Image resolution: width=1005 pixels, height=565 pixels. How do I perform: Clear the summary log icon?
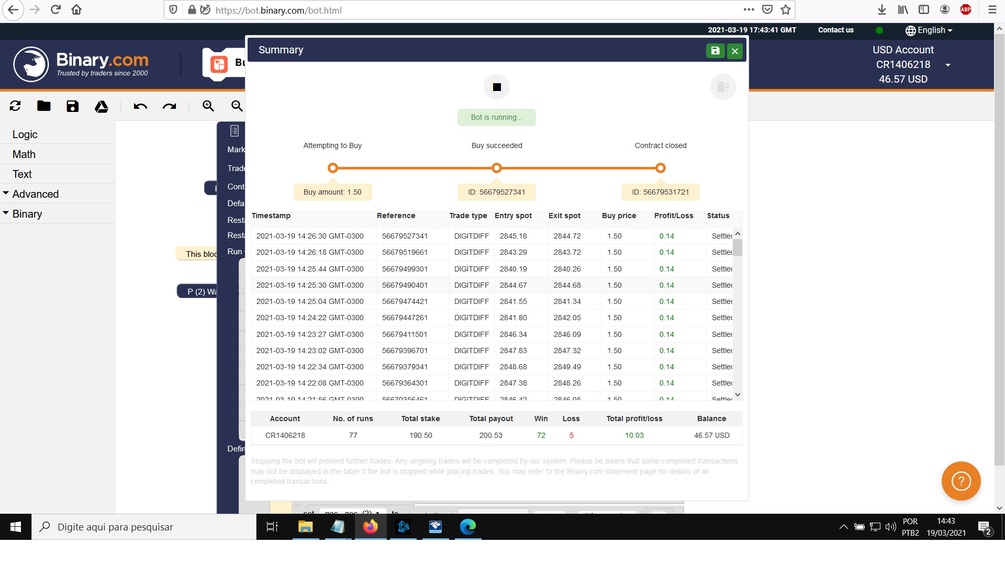pyautogui.click(x=722, y=87)
